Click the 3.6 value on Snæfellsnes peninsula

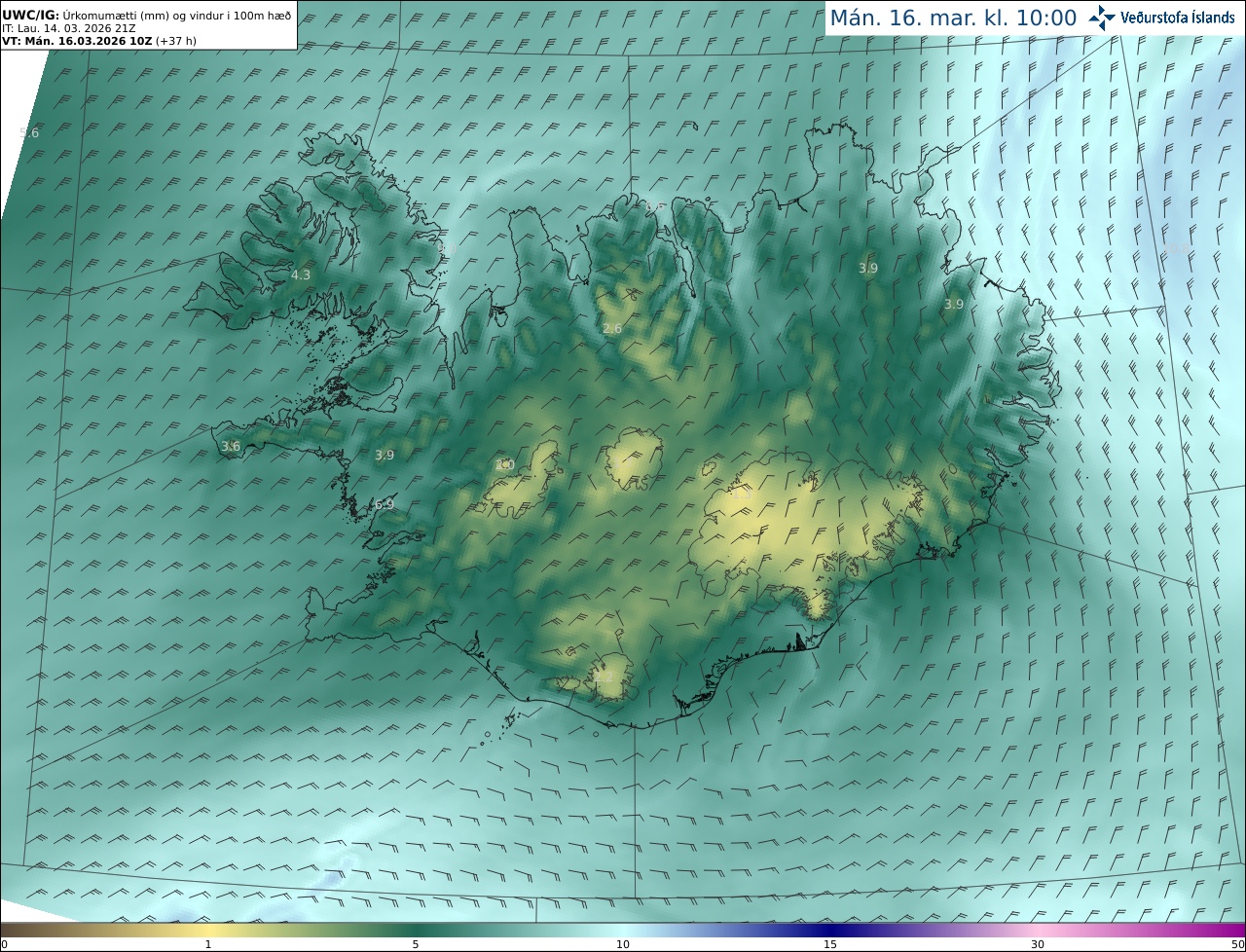[x=231, y=447]
